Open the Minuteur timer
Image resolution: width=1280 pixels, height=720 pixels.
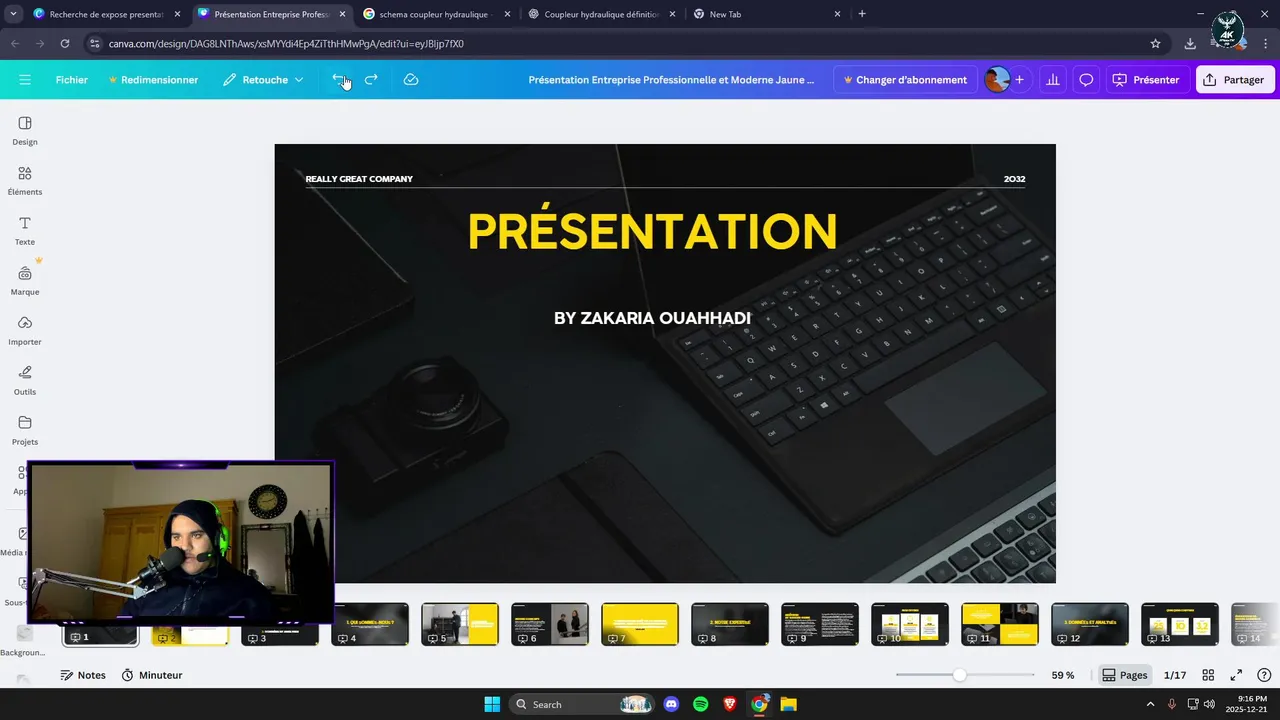pos(152,675)
